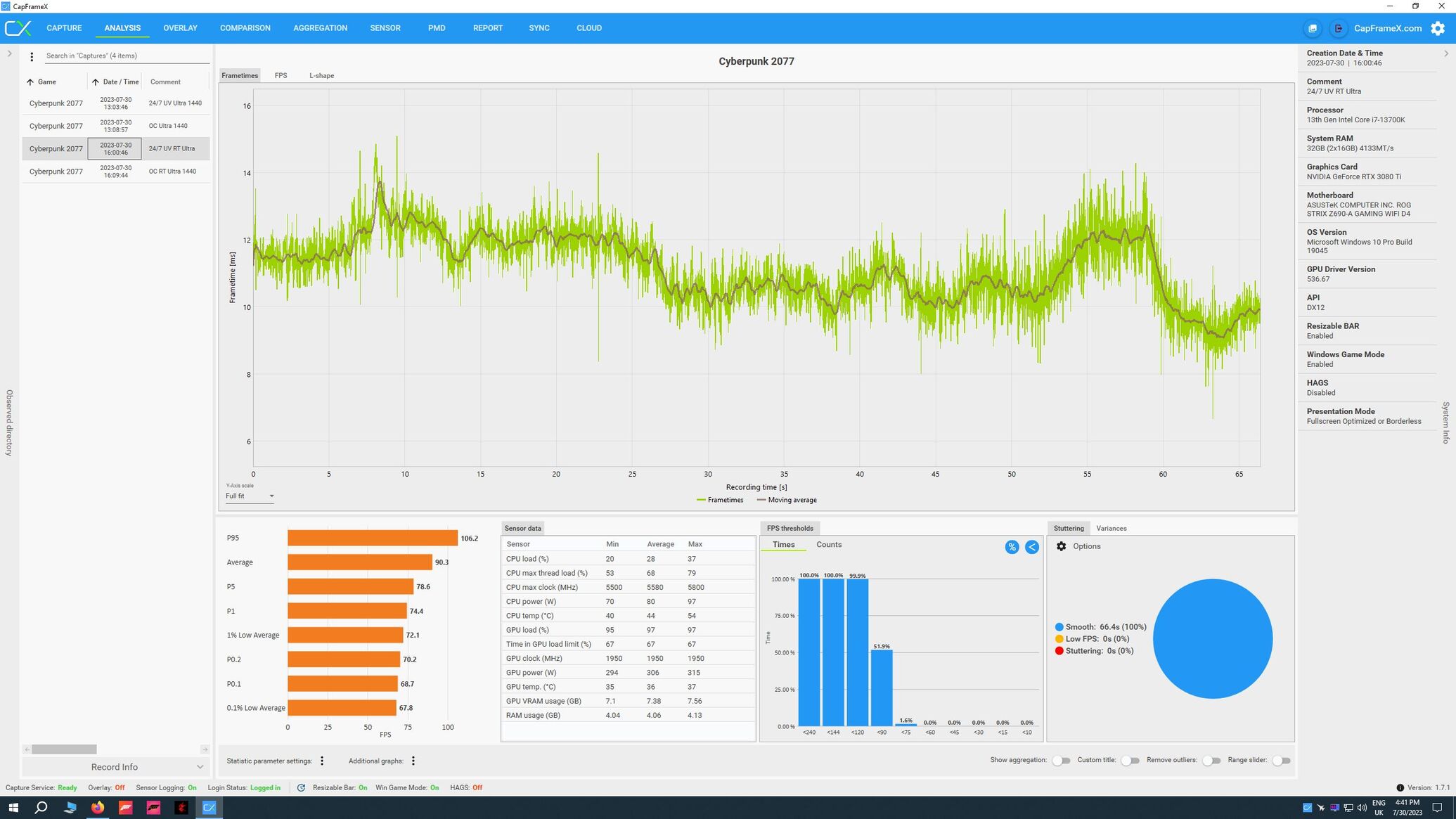
Task: Open Firefox from the taskbar
Action: [x=97, y=807]
